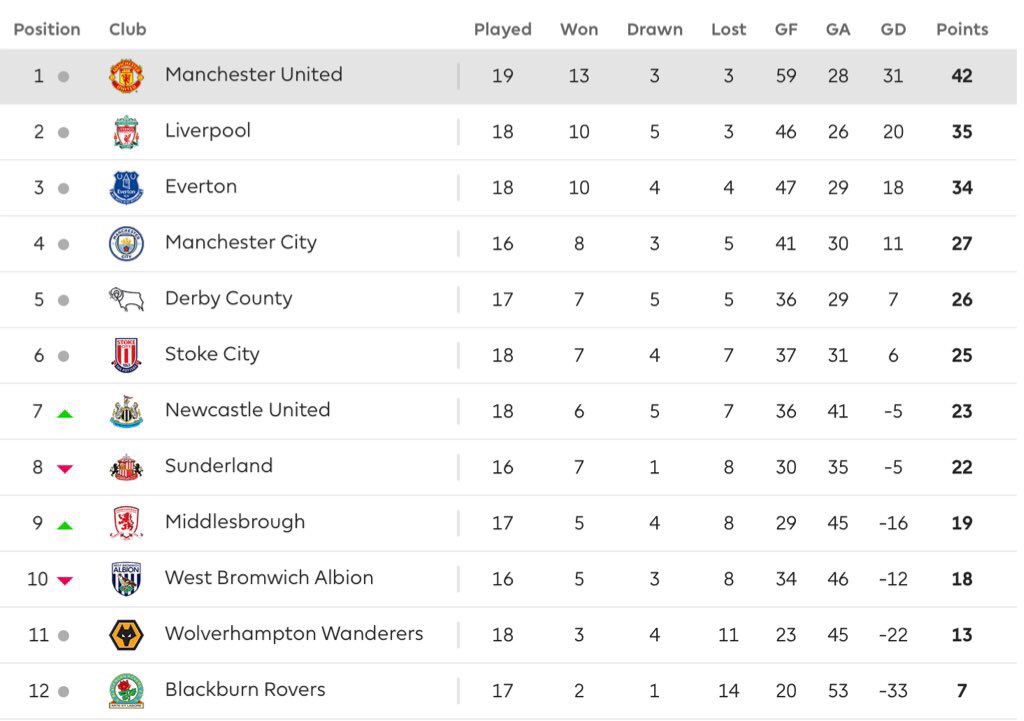The image size is (1024, 721).
Task: Click the red down arrow beside West Bromwich Albion
Action: click(x=65, y=580)
